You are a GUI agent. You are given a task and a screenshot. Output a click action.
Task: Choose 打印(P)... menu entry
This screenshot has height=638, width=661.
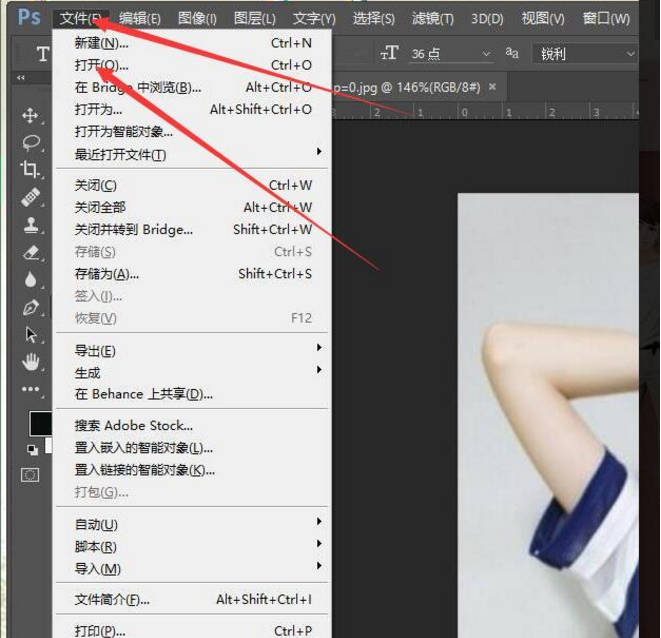click(x=192, y=630)
